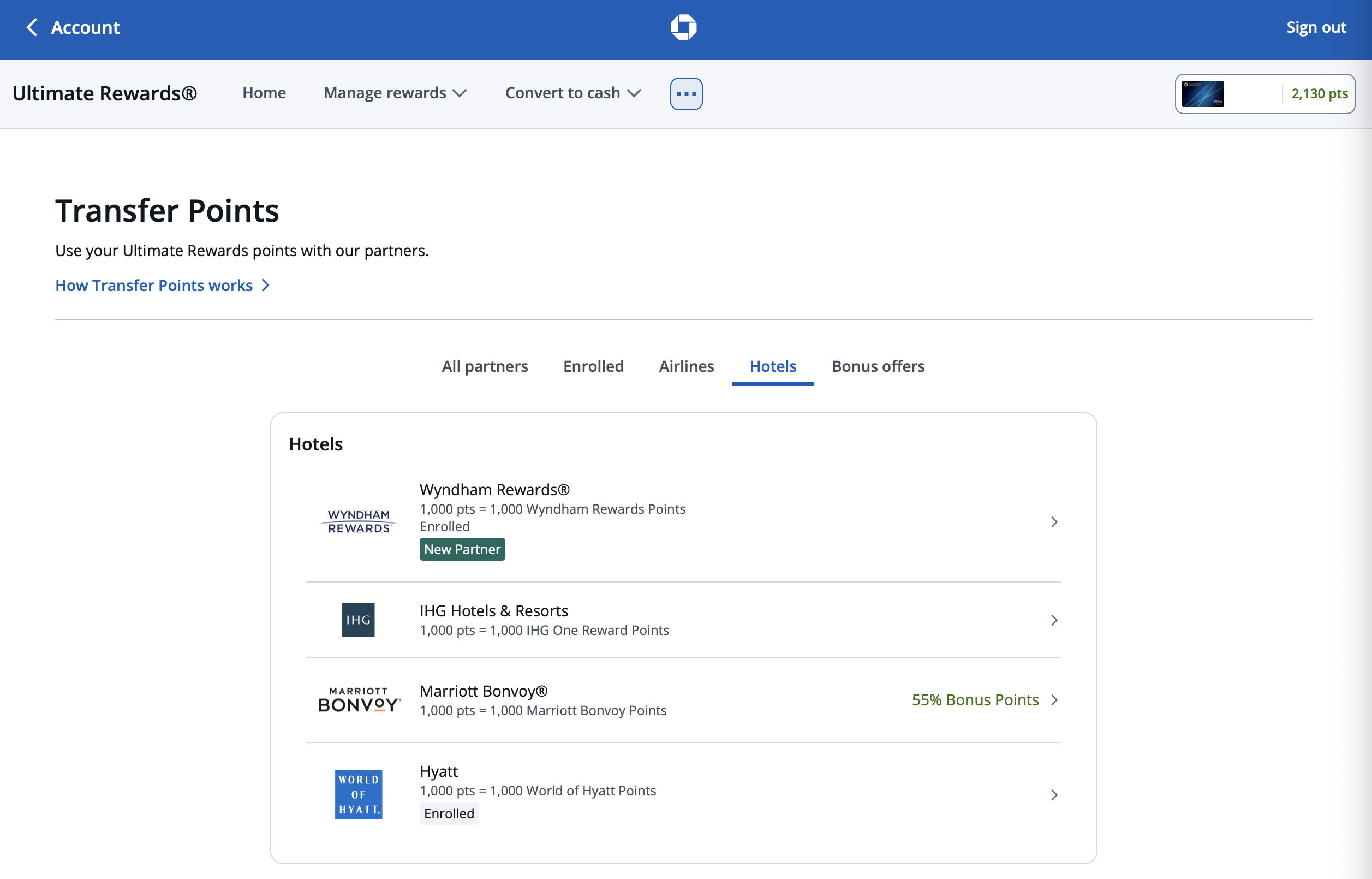The width and height of the screenshot is (1372, 879).
Task: Click the World of Hyatt logo
Action: coord(358,794)
